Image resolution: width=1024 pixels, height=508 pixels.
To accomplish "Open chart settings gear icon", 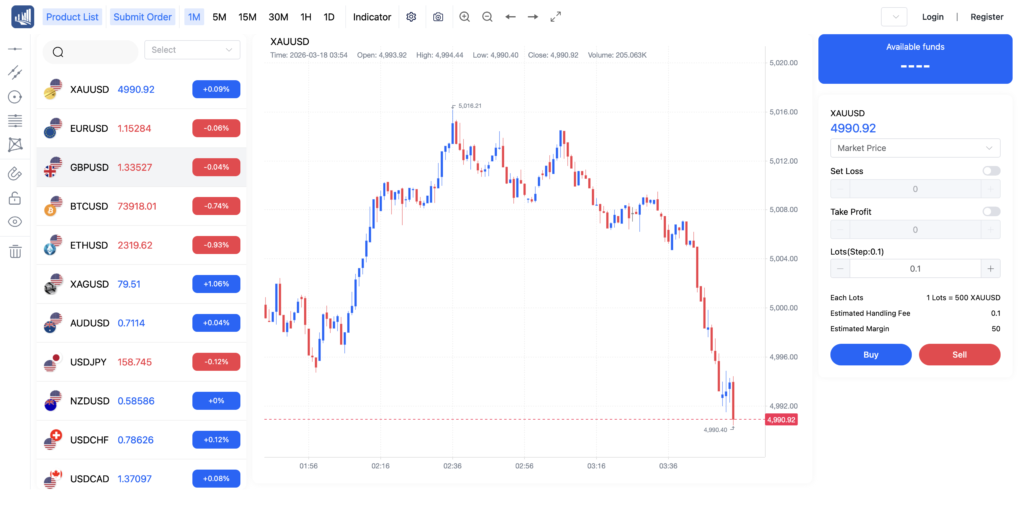I will coord(411,17).
